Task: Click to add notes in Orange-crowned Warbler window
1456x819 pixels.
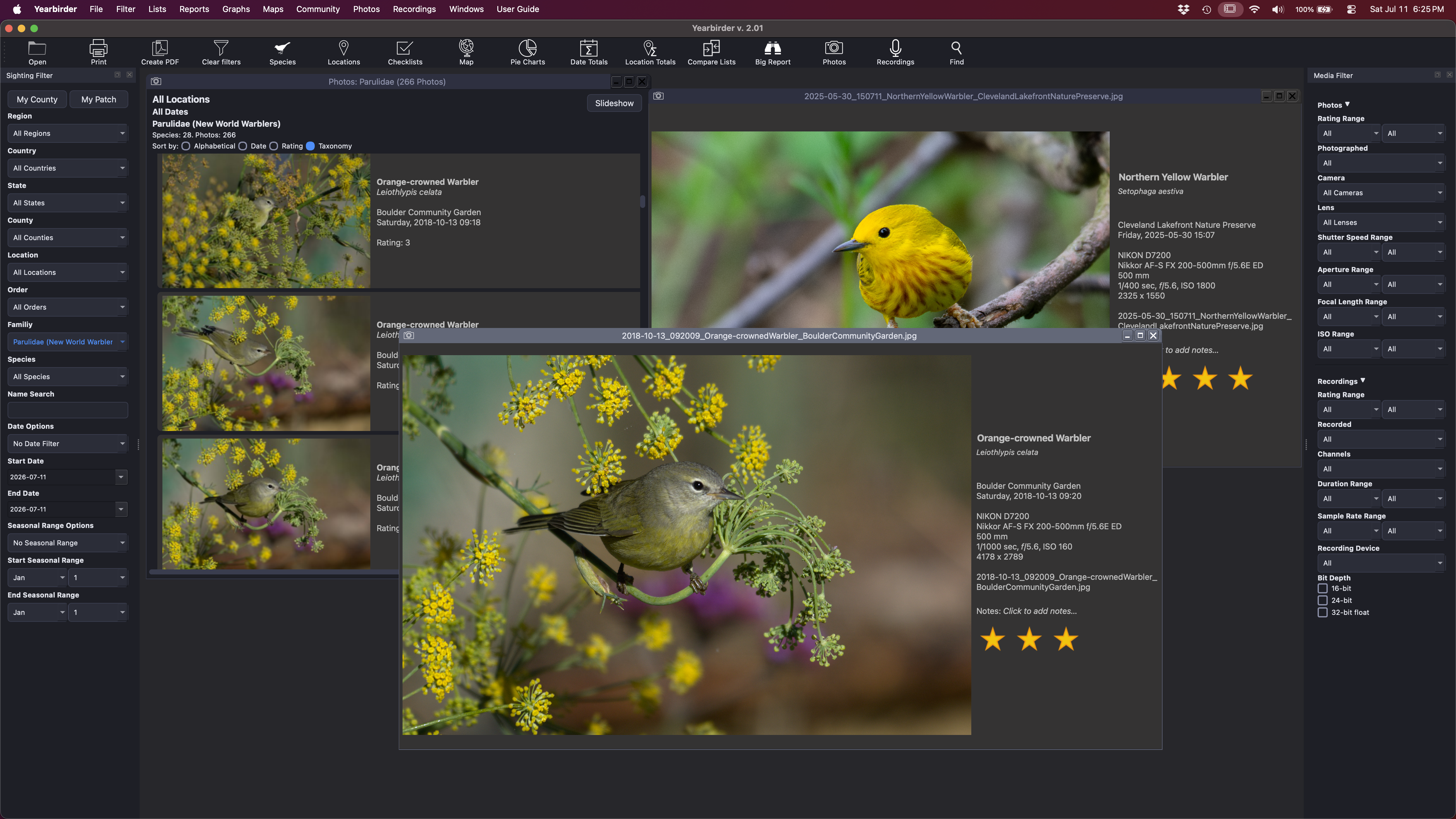Action: [1040, 611]
